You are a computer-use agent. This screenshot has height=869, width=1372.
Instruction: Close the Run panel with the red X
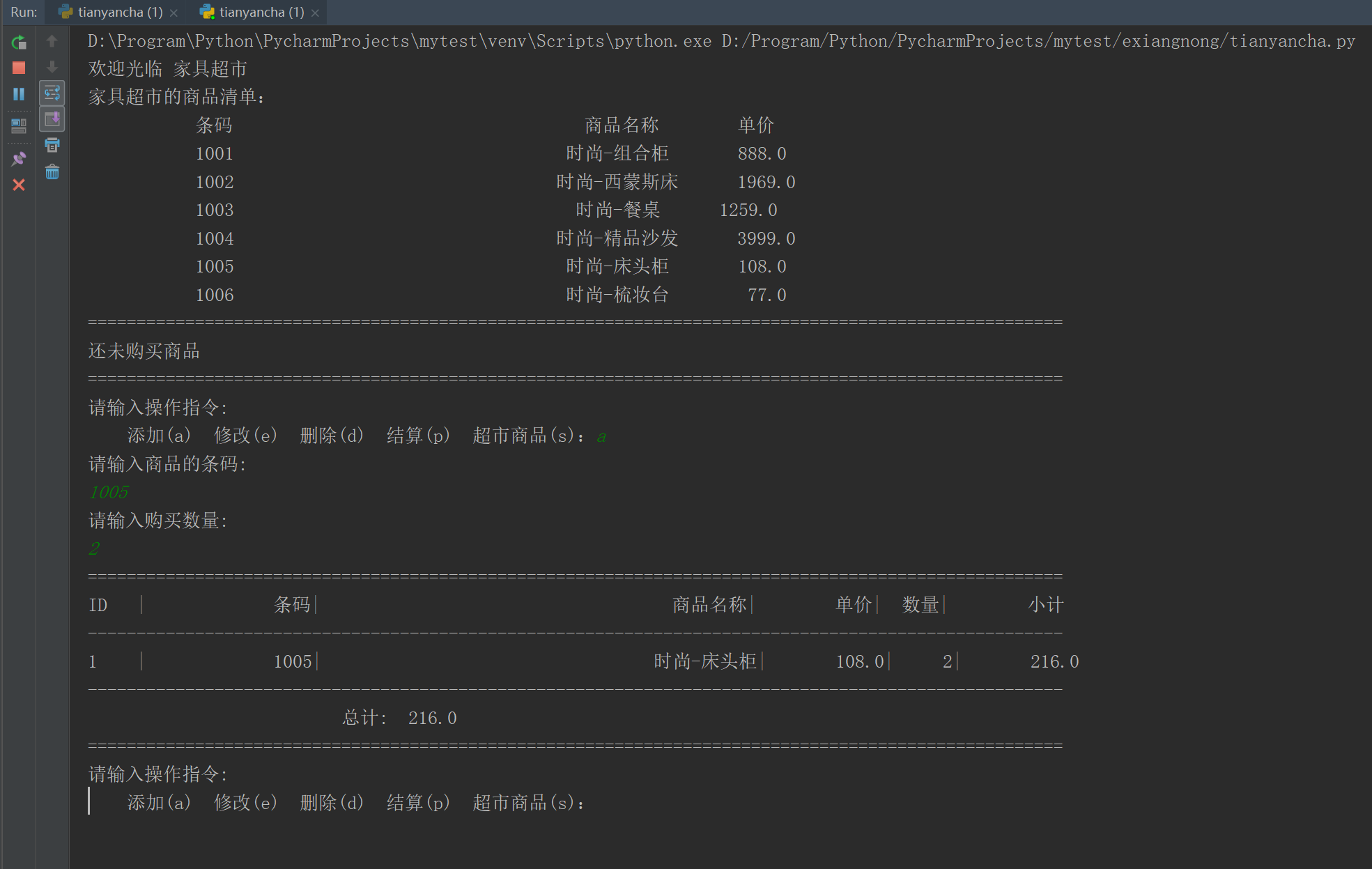coord(19,185)
